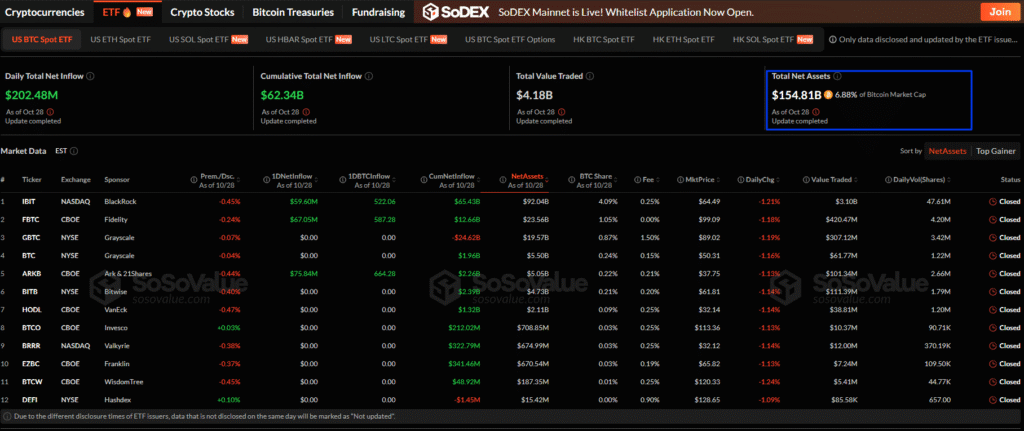
Task: Click red date info icon under $154.81B
Action: [816, 112]
